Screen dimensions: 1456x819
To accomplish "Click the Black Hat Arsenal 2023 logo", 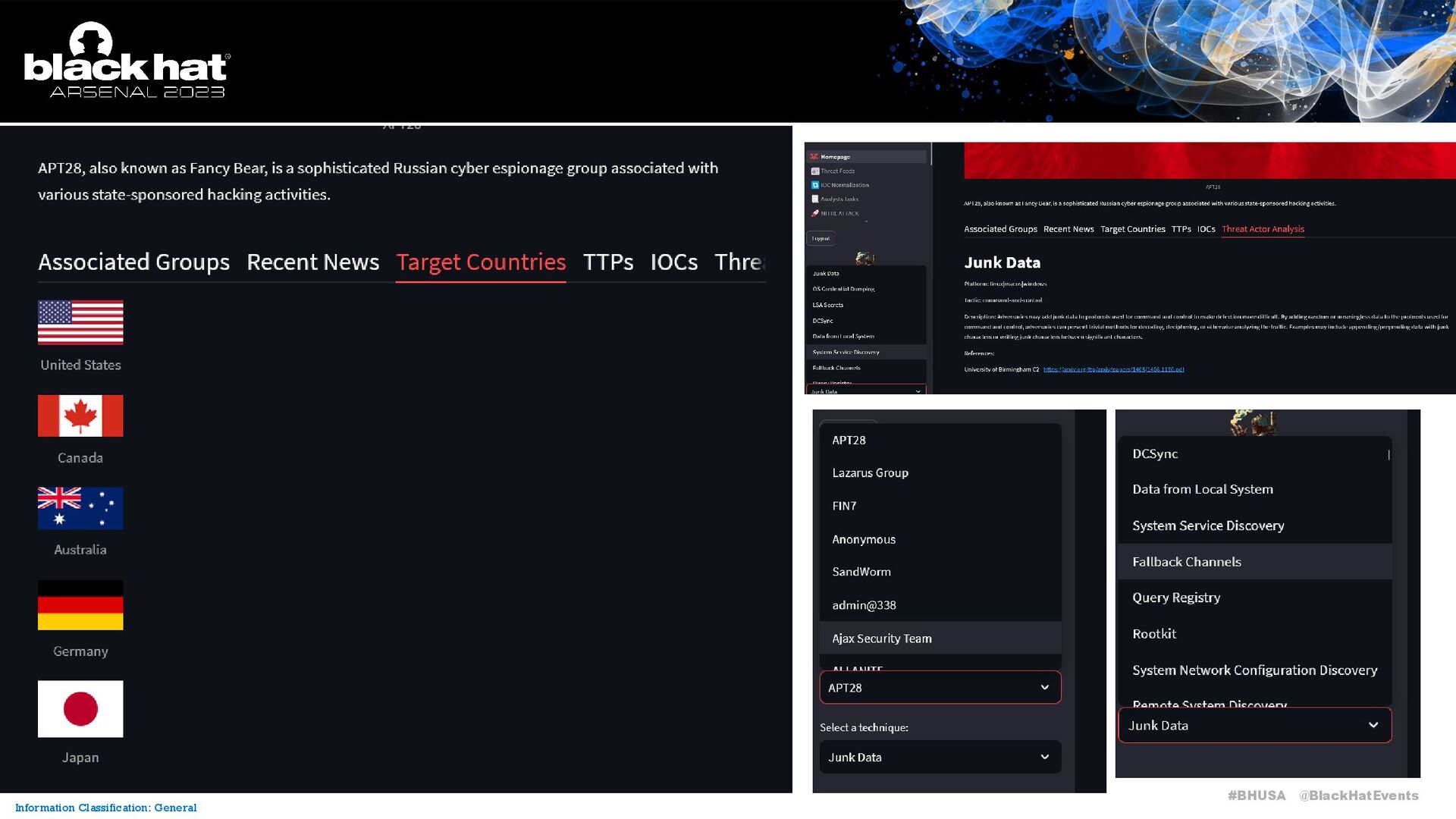I will coord(127,61).
